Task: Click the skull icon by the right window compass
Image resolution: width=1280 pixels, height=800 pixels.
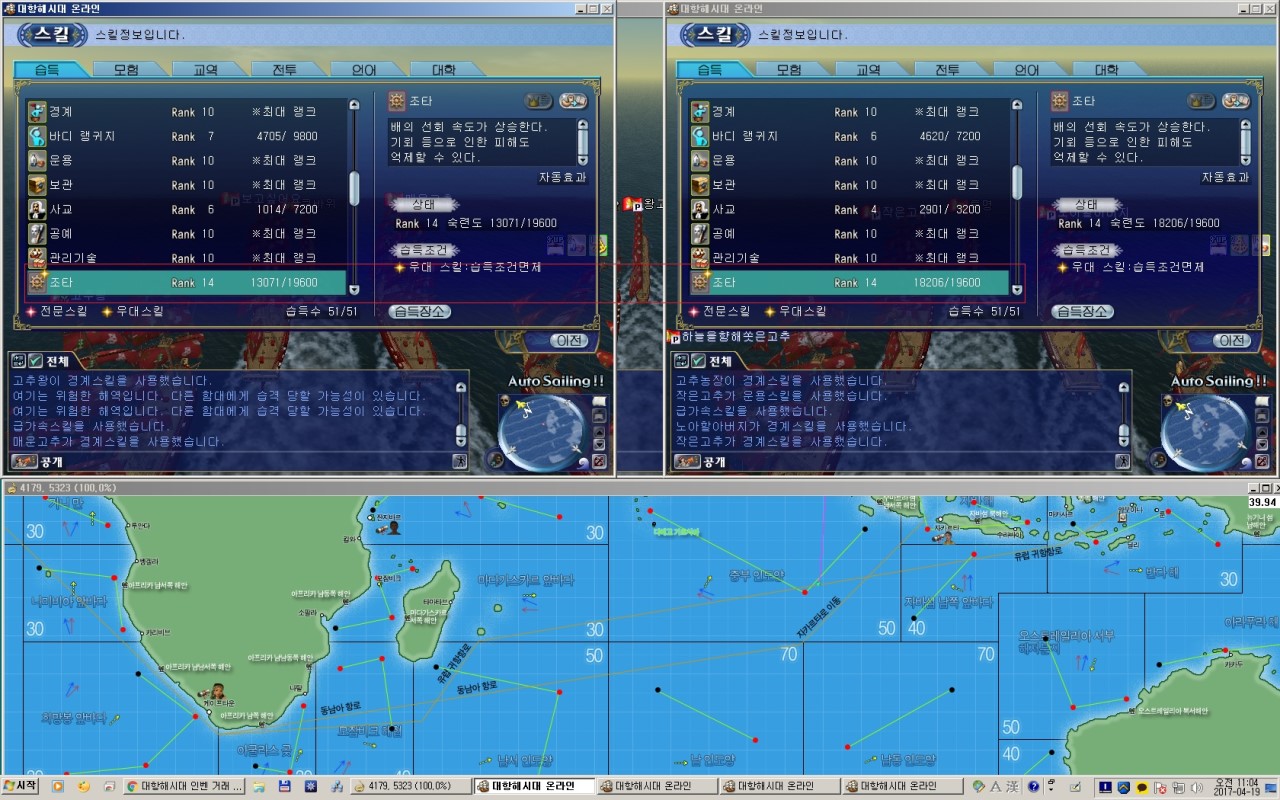Action: [1168, 402]
